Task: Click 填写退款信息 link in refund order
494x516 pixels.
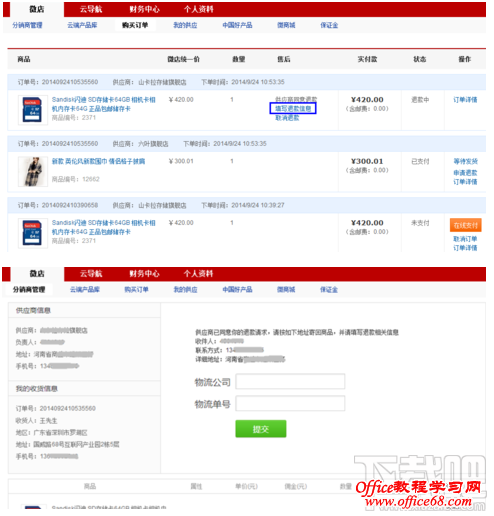Action: (x=293, y=109)
